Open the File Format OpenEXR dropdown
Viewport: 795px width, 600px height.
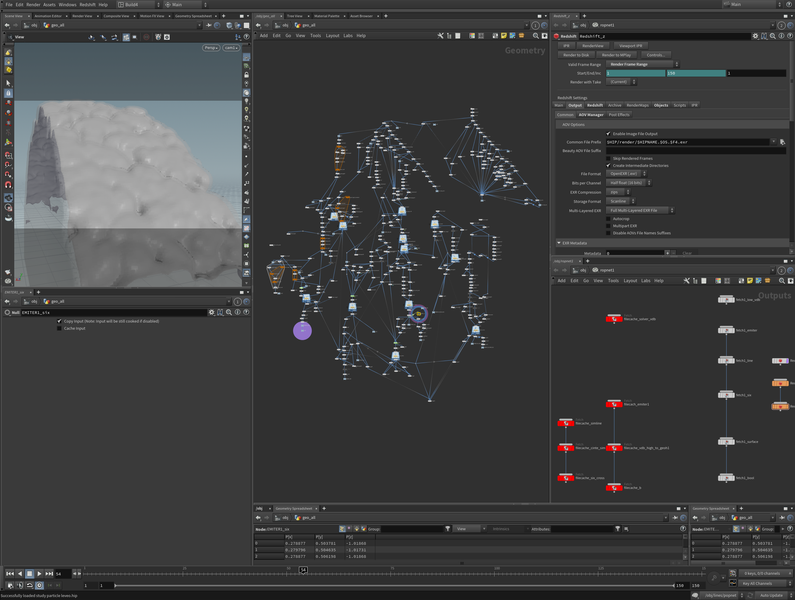(x=627, y=173)
